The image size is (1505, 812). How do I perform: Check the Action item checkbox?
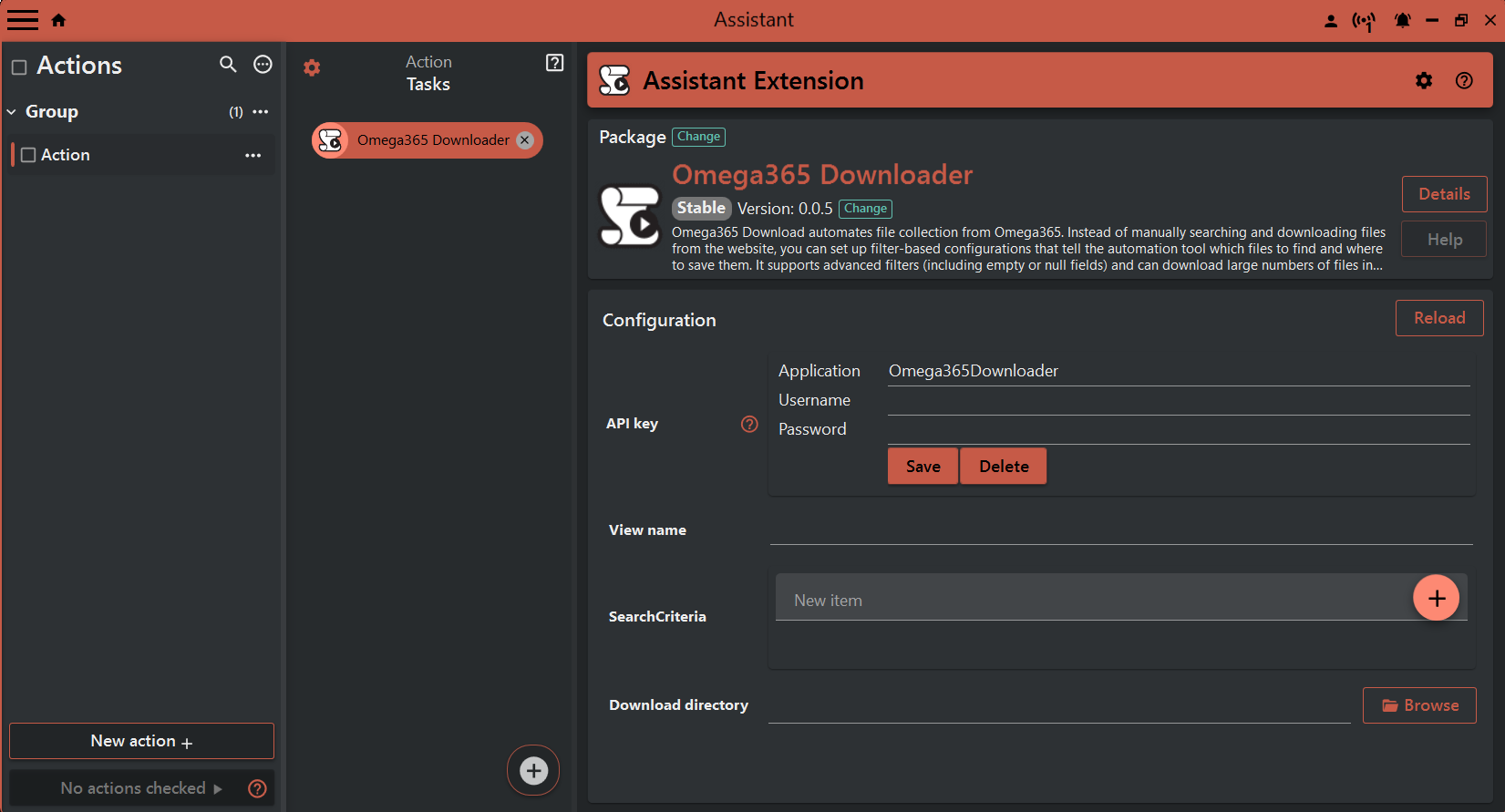28,155
